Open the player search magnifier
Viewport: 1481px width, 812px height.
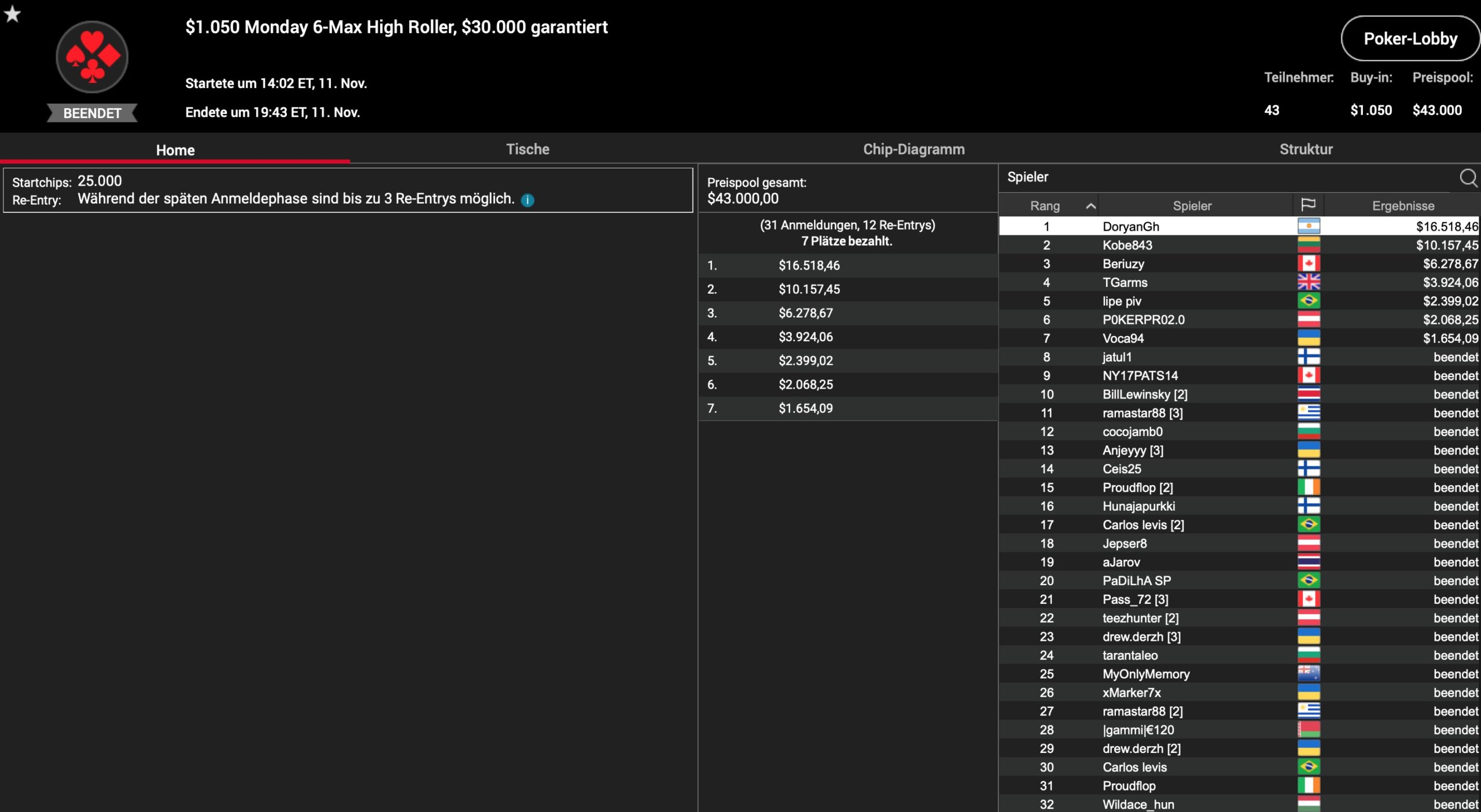click(x=1468, y=178)
